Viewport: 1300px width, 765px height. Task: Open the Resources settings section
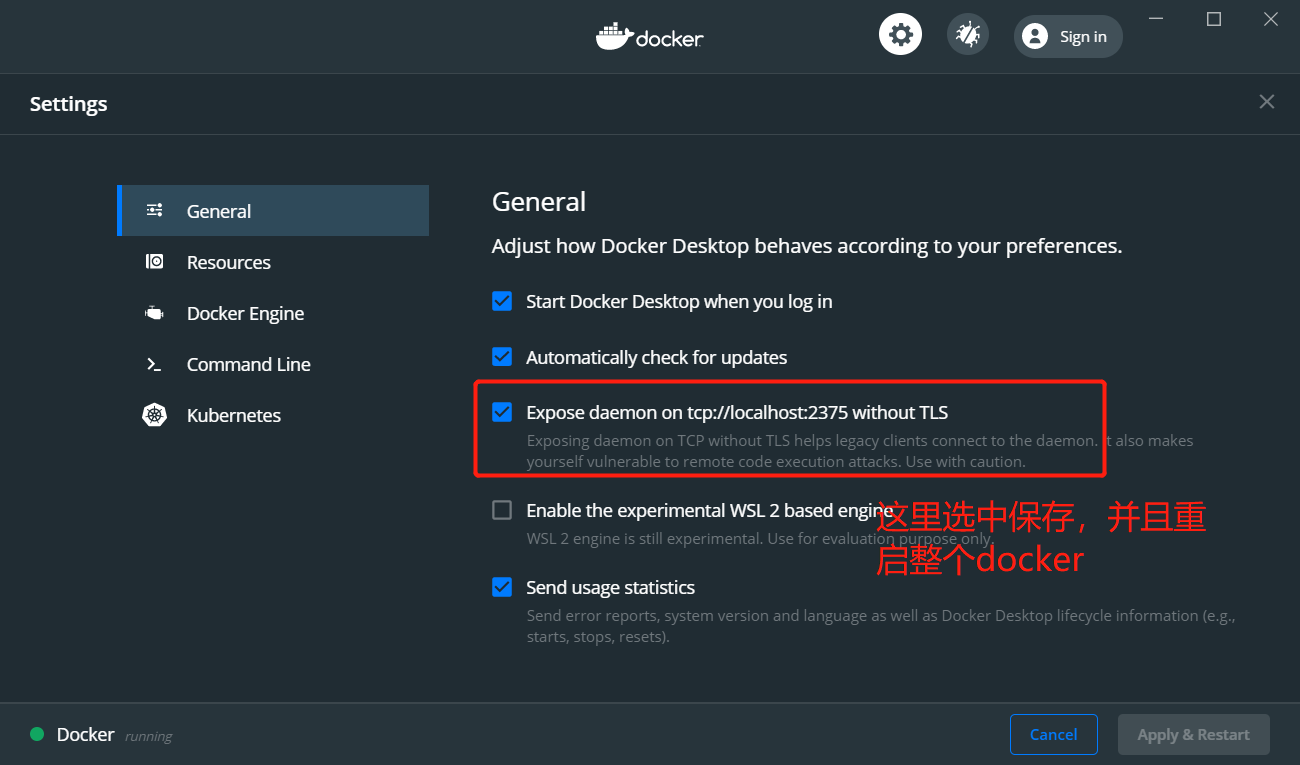coord(228,262)
